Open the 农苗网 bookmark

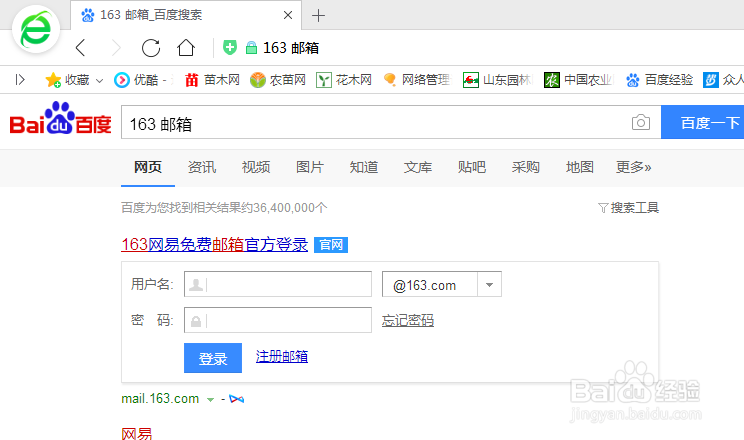pyautogui.click(x=278, y=80)
